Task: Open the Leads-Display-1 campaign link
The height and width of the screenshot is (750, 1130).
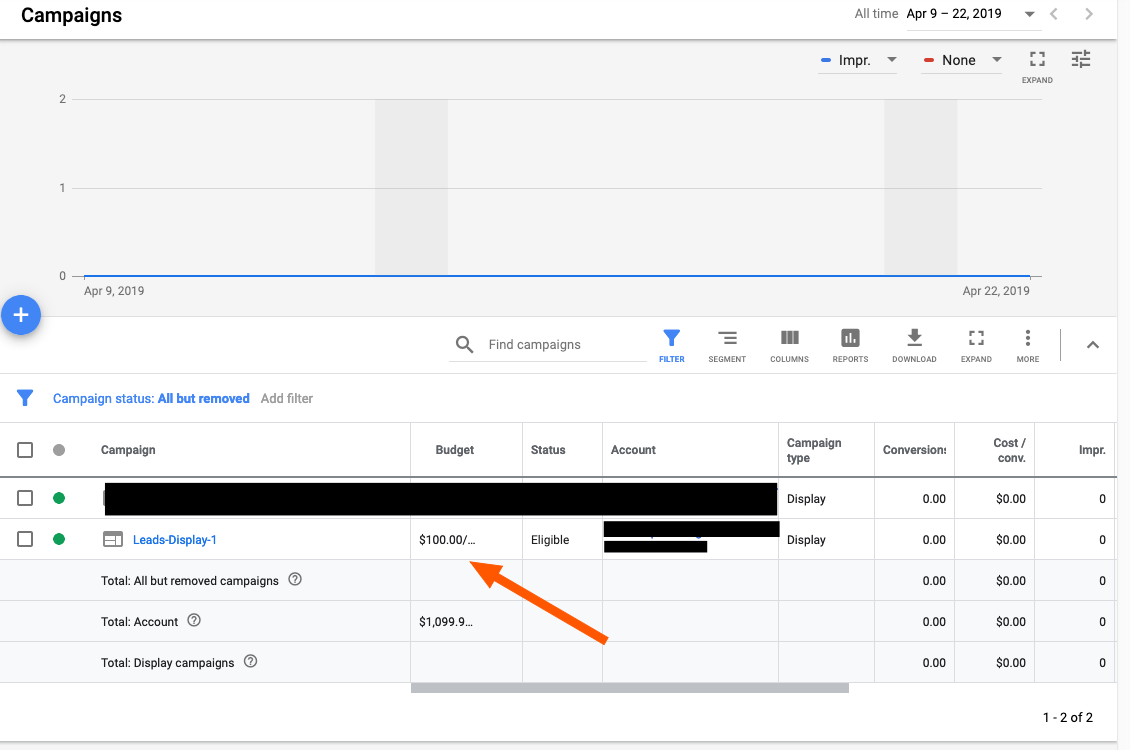Action: 175,540
